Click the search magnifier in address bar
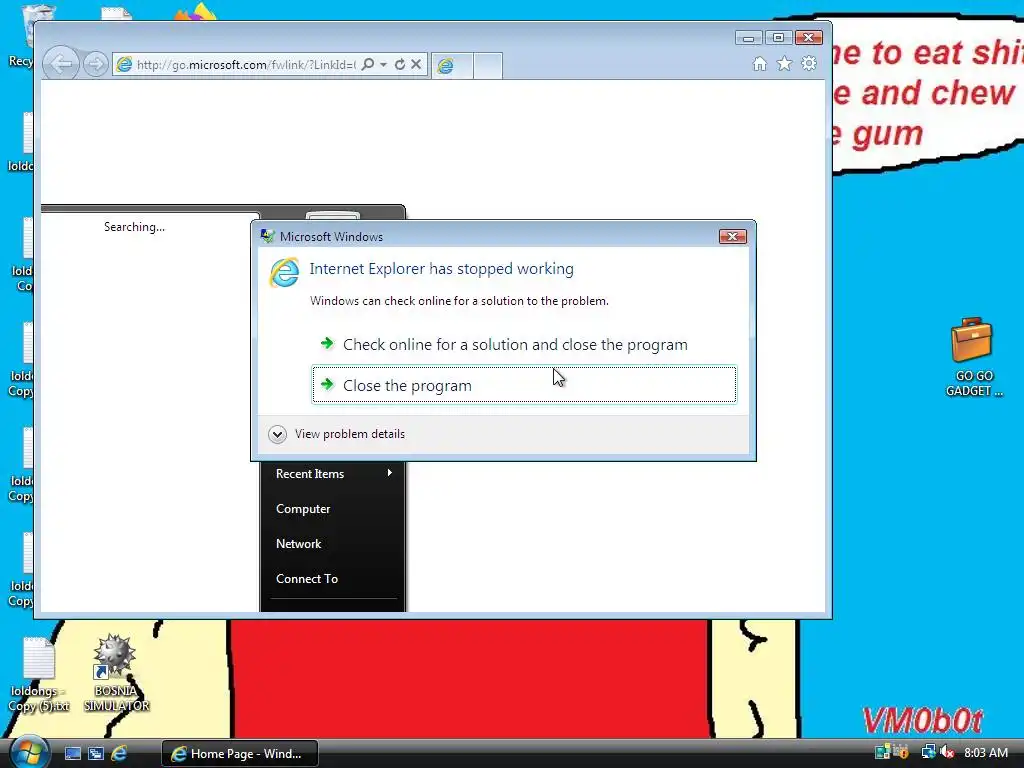 pyautogui.click(x=368, y=64)
